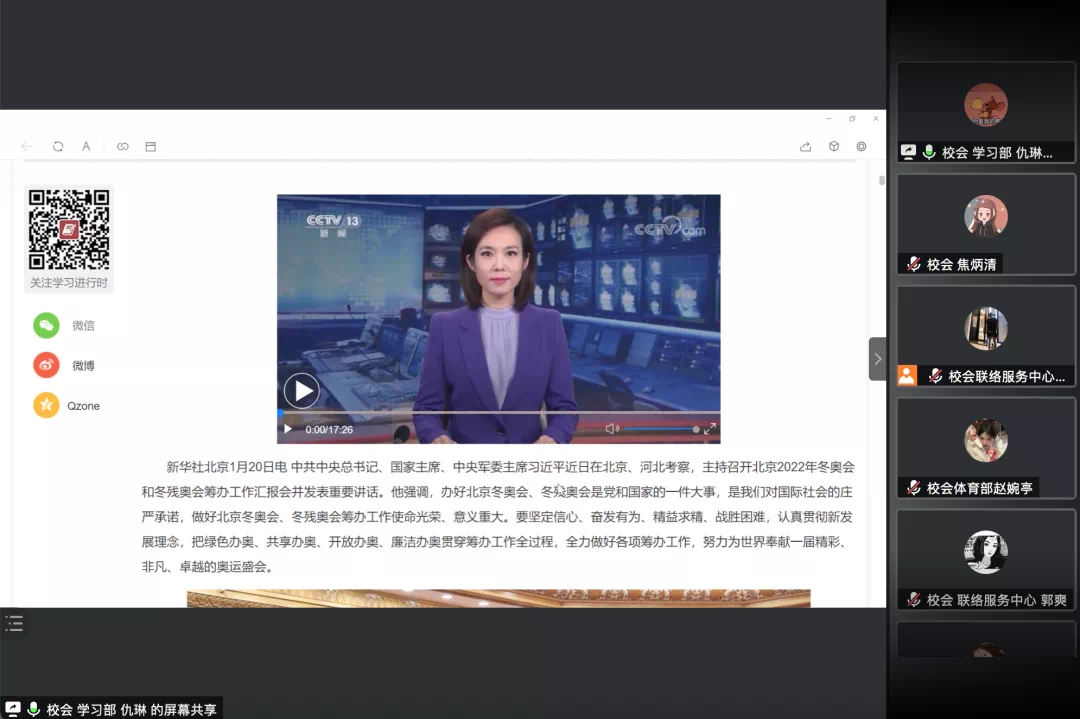Click the share icon at top right
Viewport: 1080px width, 719px height.
pyautogui.click(x=806, y=146)
